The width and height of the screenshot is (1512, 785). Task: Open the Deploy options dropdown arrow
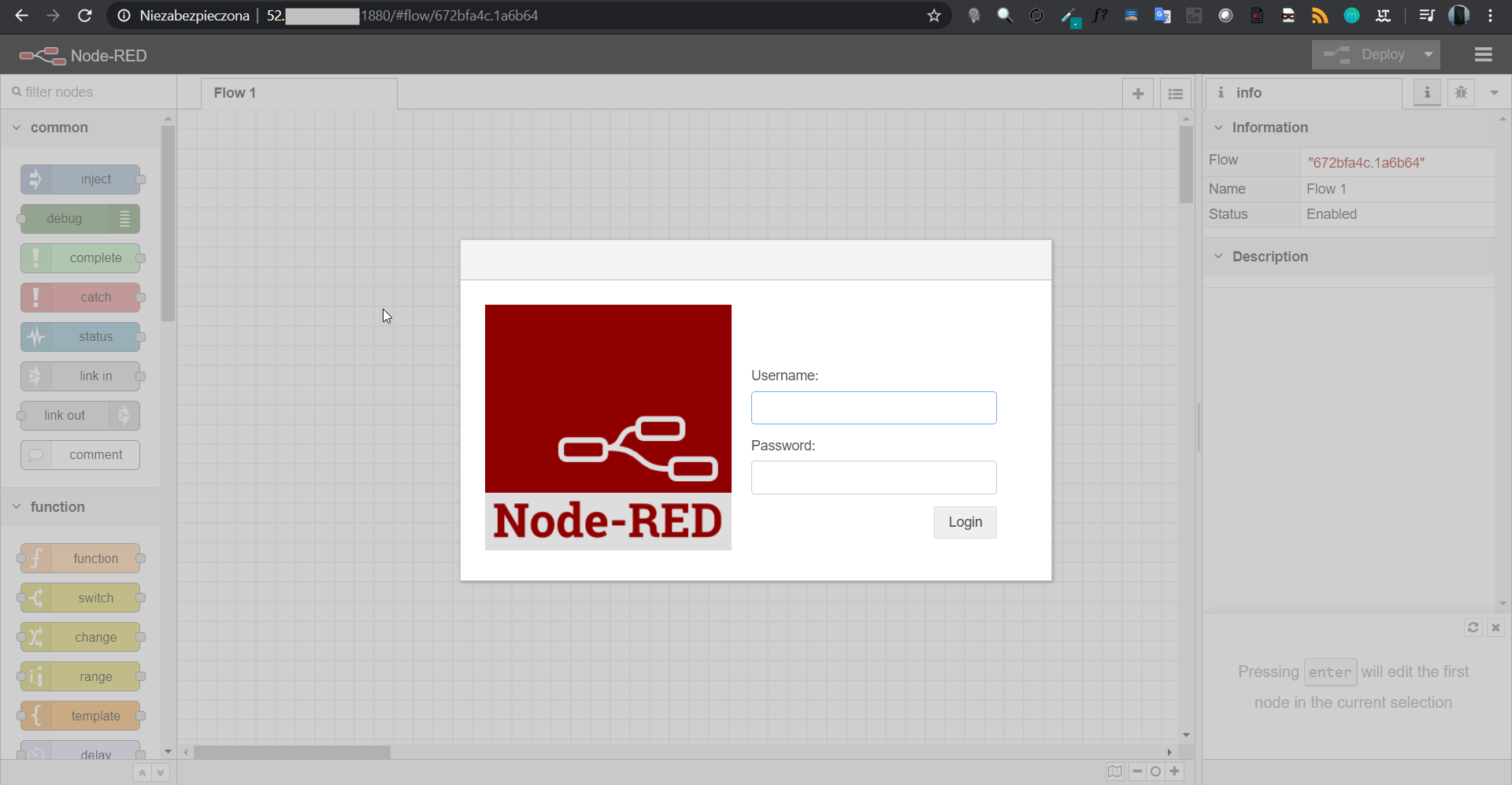[x=1428, y=54]
